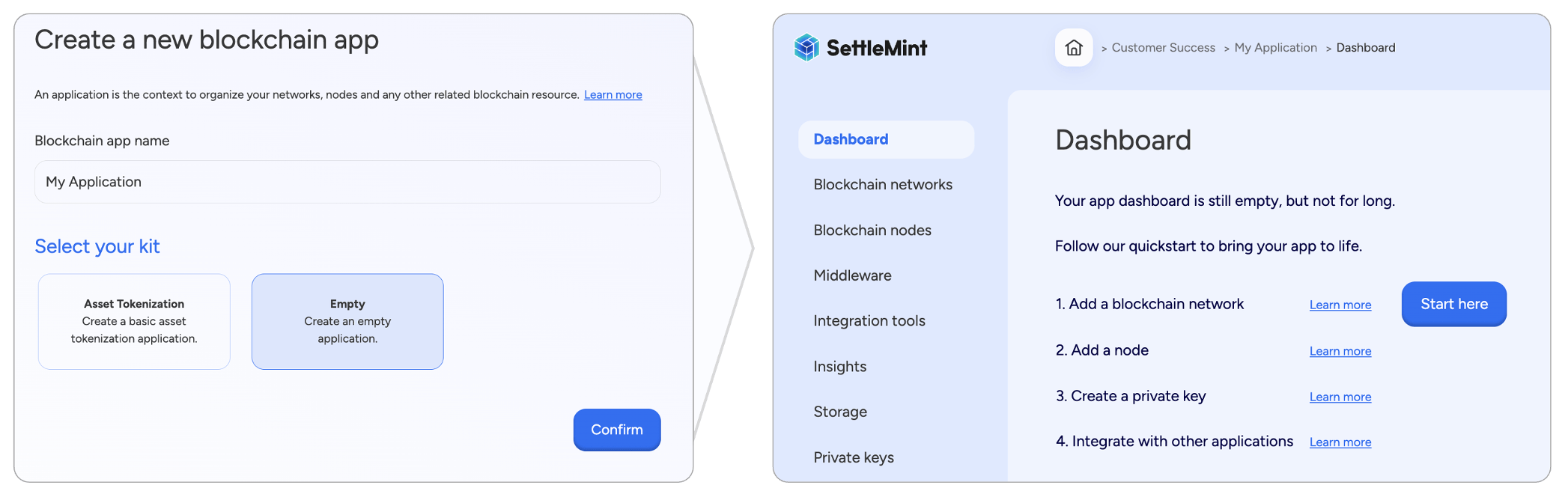Viewport: 1568px width, 497px height.
Task: Click the Start here button
Action: coord(1453,304)
